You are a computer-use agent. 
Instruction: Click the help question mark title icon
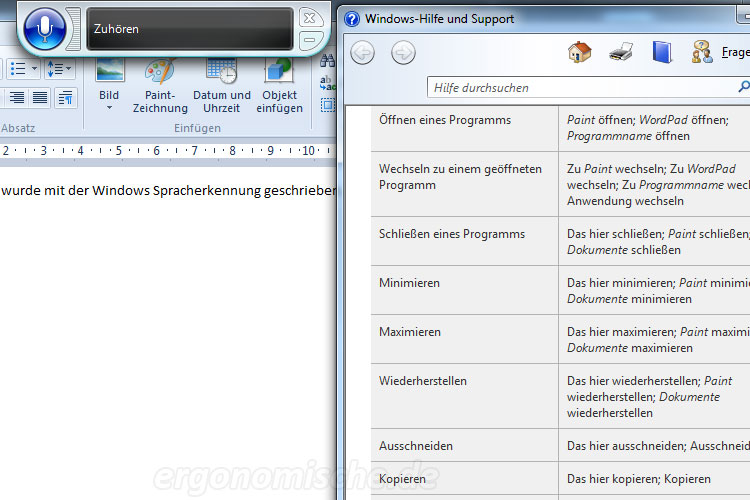pos(352,19)
